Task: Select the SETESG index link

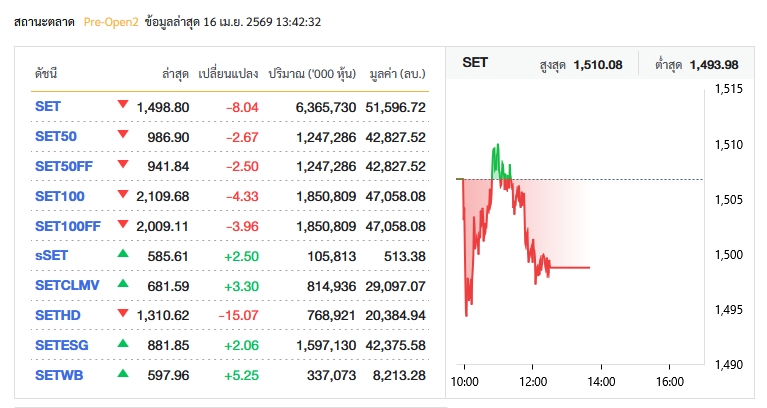Action: [x=60, y=345]
